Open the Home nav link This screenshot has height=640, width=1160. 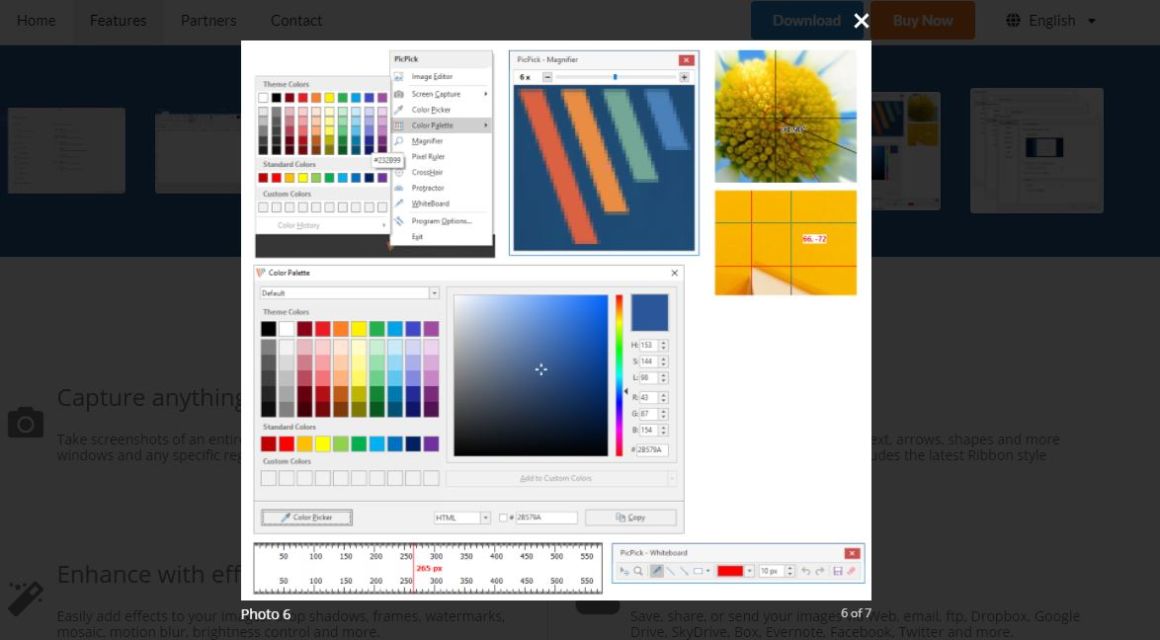coord(36,21)
